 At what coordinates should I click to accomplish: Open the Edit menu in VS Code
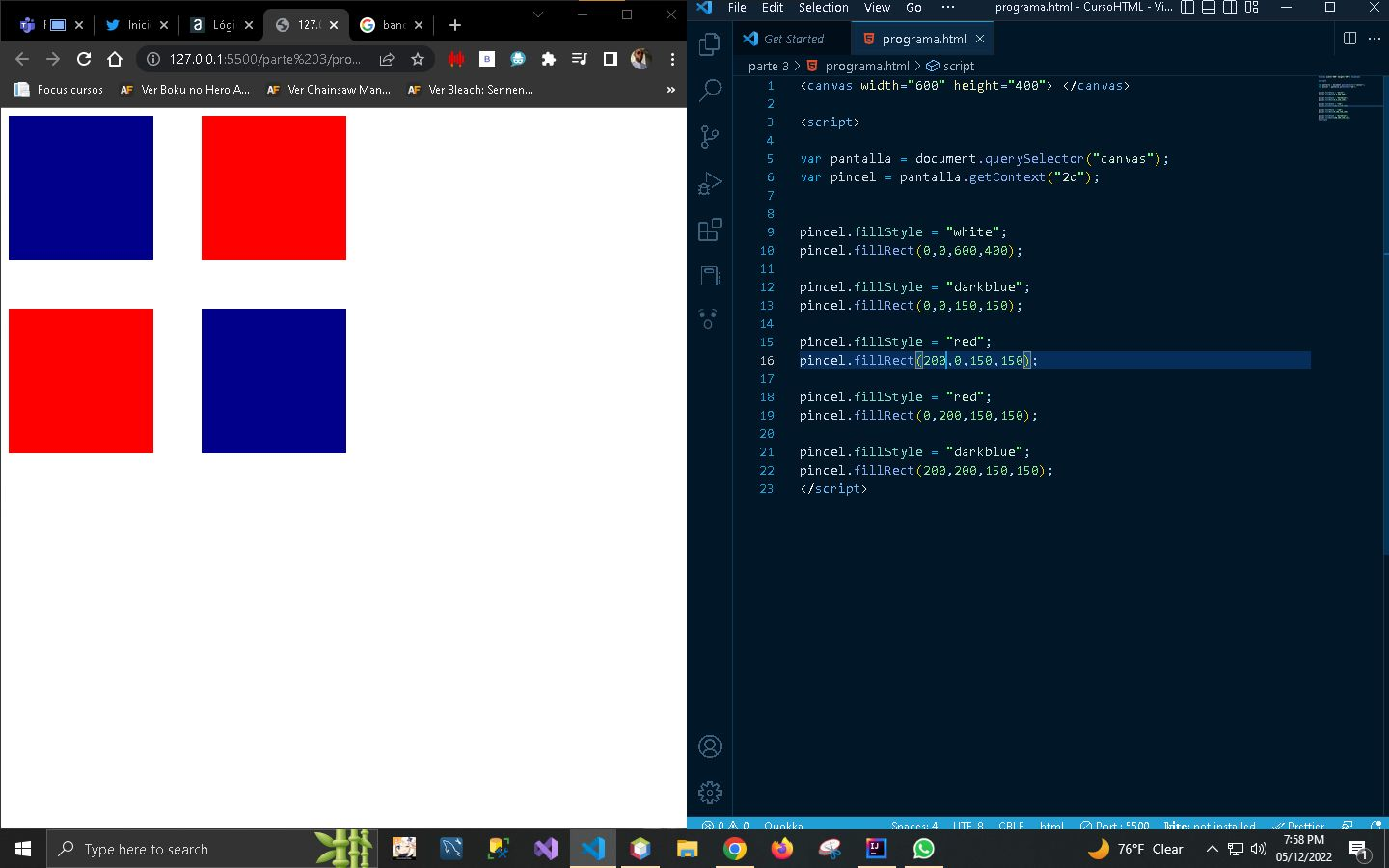pos(773,8)
